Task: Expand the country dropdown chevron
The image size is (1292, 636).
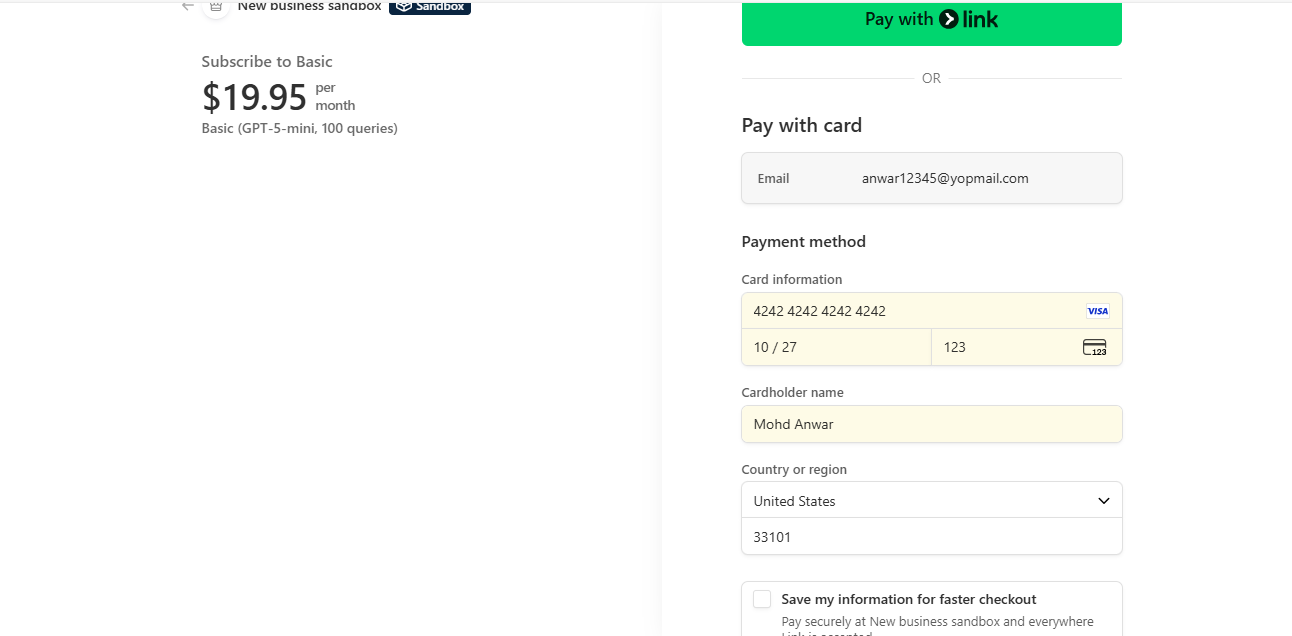Action: (x=1103, y=501)
